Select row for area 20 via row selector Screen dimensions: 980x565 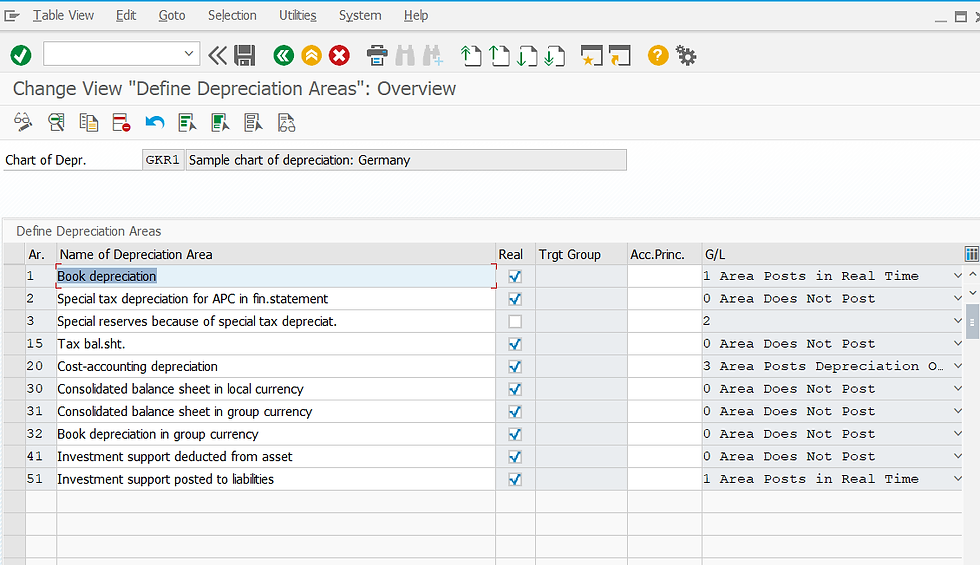pos(14,366)
